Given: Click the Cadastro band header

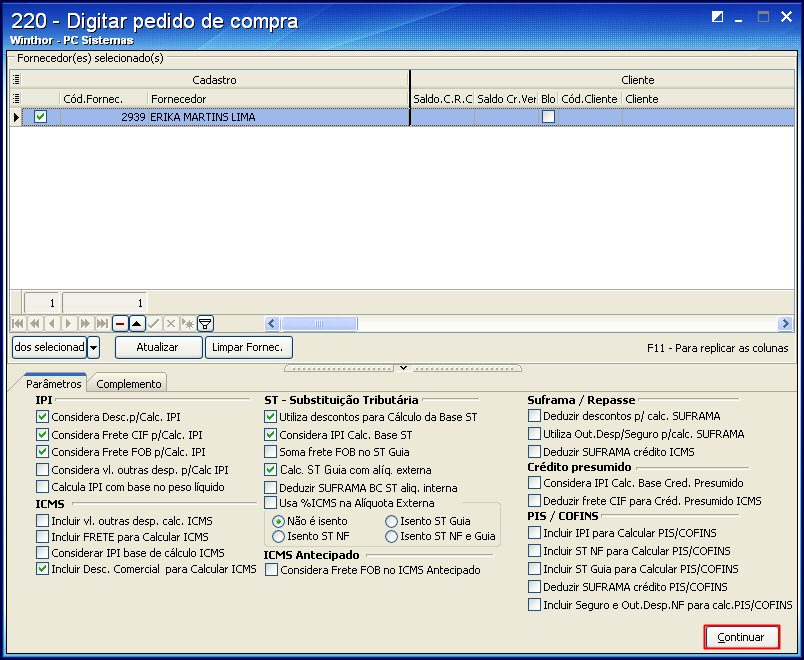Looking at the screenshot, I should [215, 79].
